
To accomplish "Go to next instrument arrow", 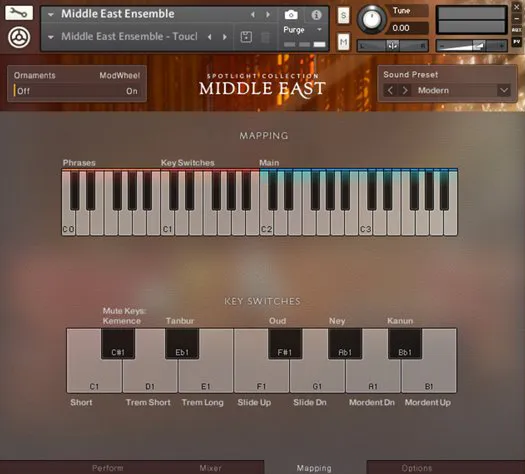I will coord(268,14).
